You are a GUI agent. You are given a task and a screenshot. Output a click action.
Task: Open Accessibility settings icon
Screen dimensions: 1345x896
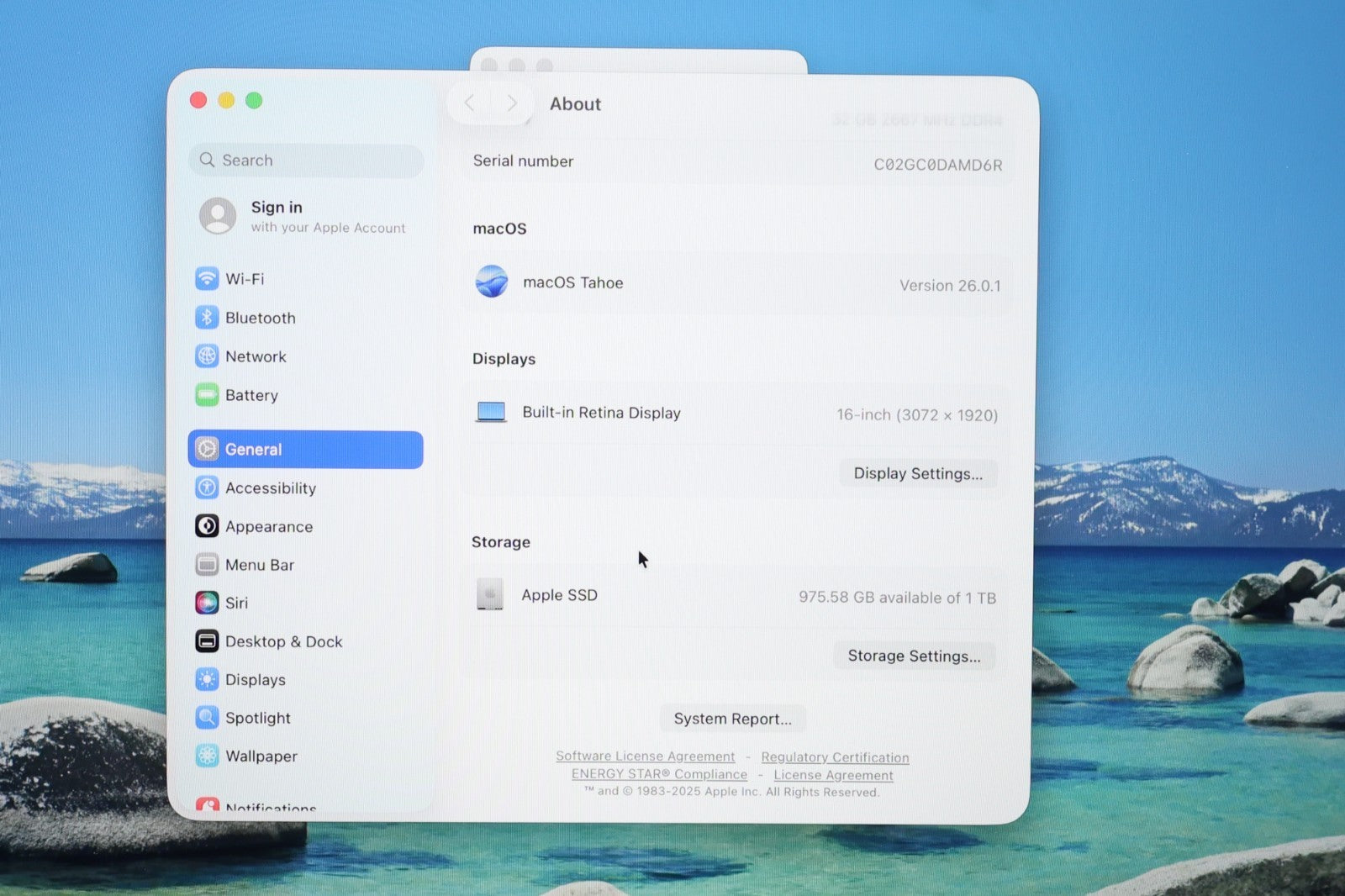click(x=207, y=488)
